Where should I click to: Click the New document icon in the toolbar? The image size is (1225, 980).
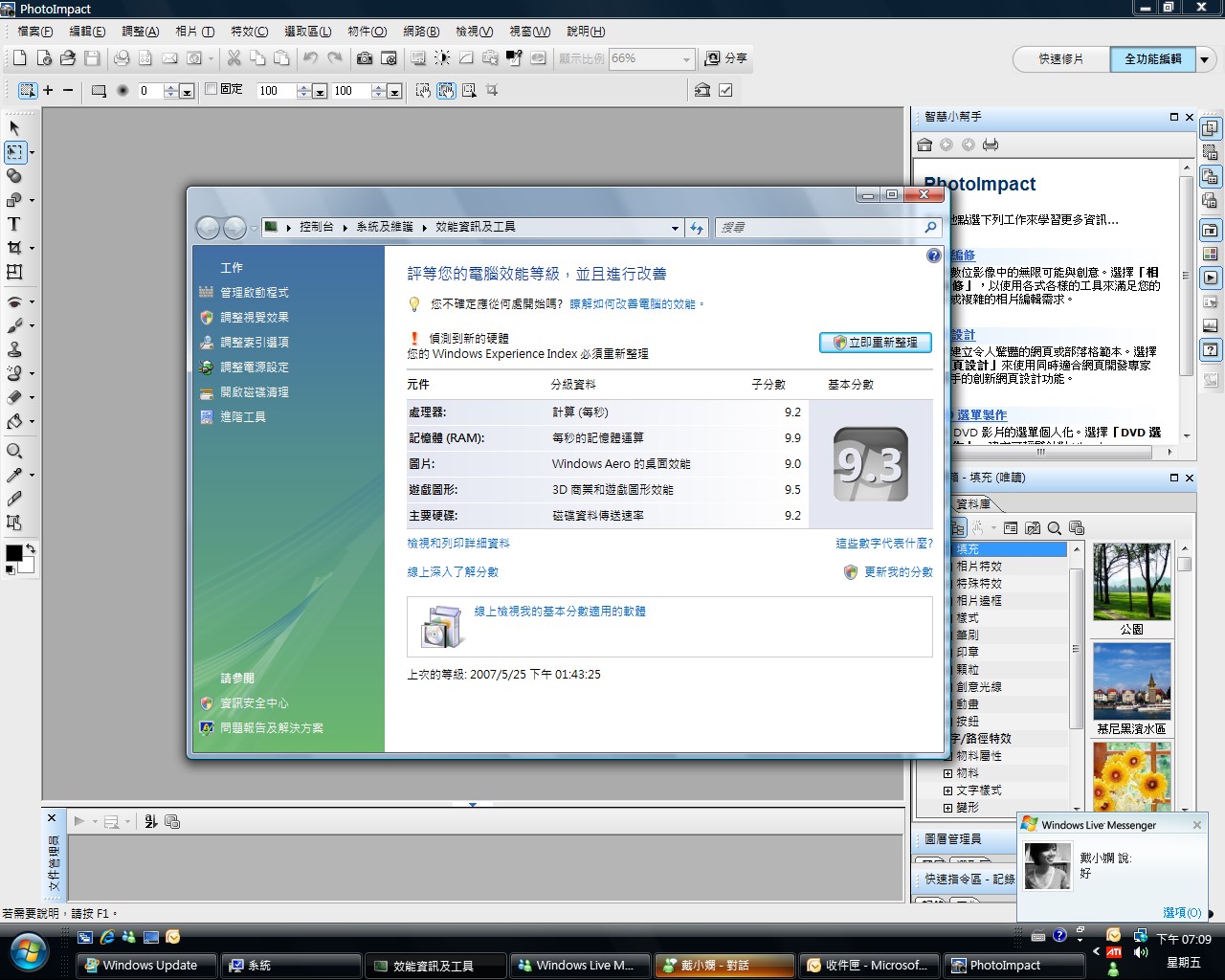pyautogui.click(x=19, y=58)
